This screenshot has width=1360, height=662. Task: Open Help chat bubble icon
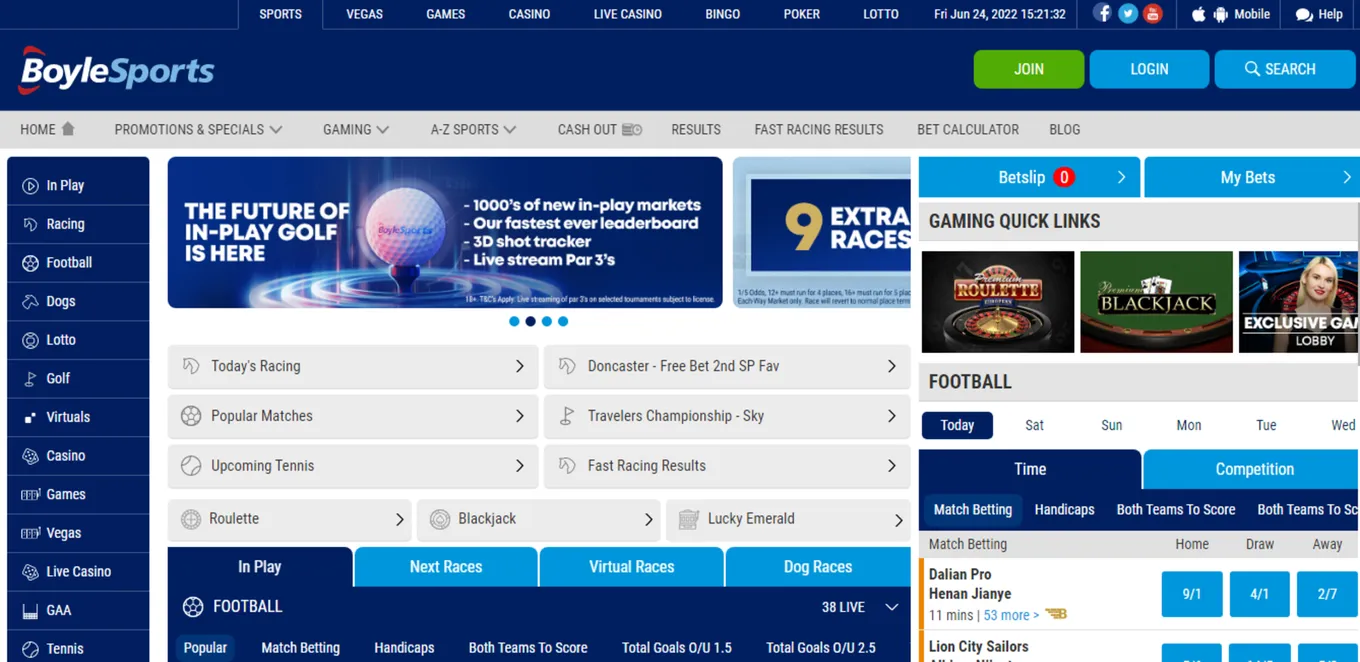click(x=1304, y=14)
